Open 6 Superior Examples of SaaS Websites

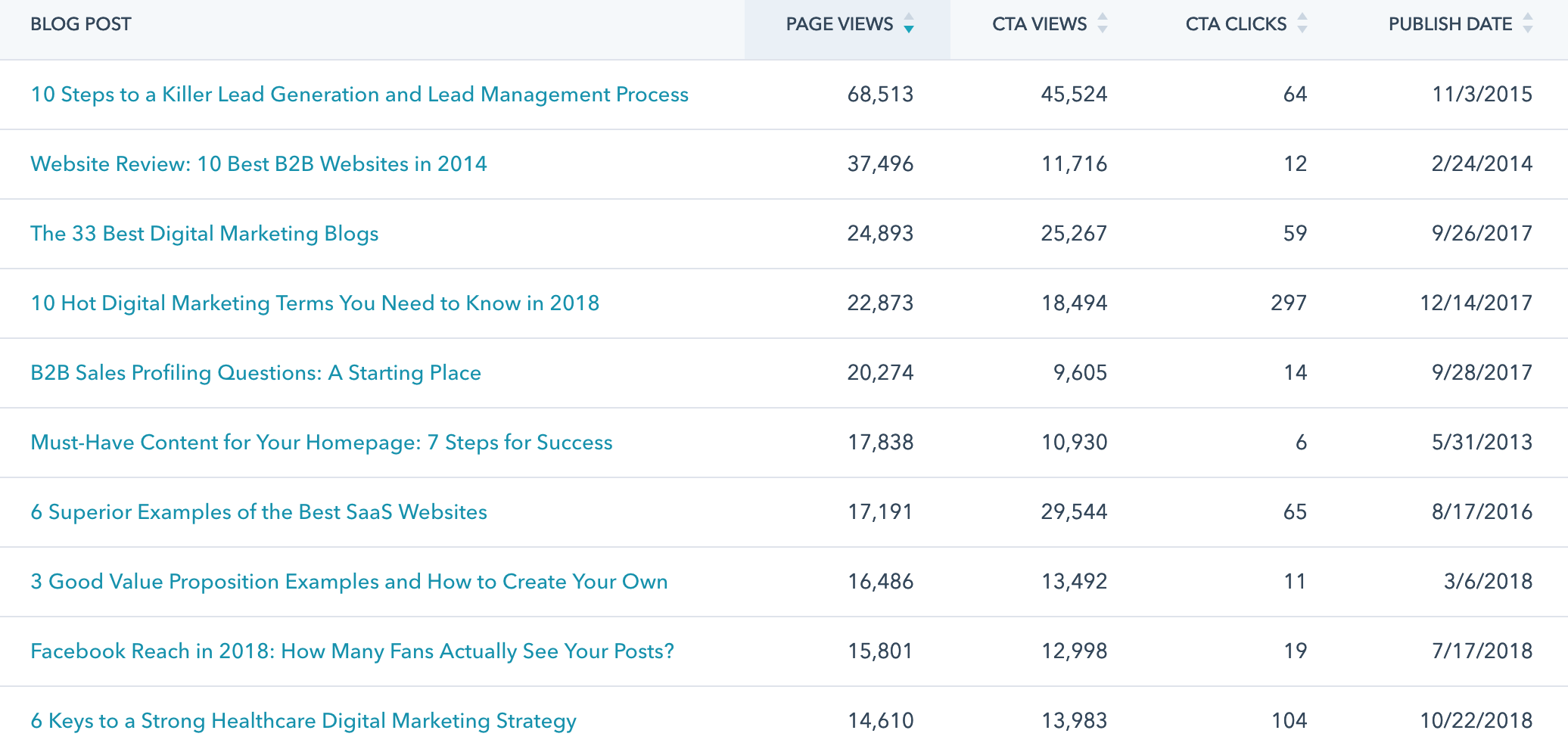259,512
